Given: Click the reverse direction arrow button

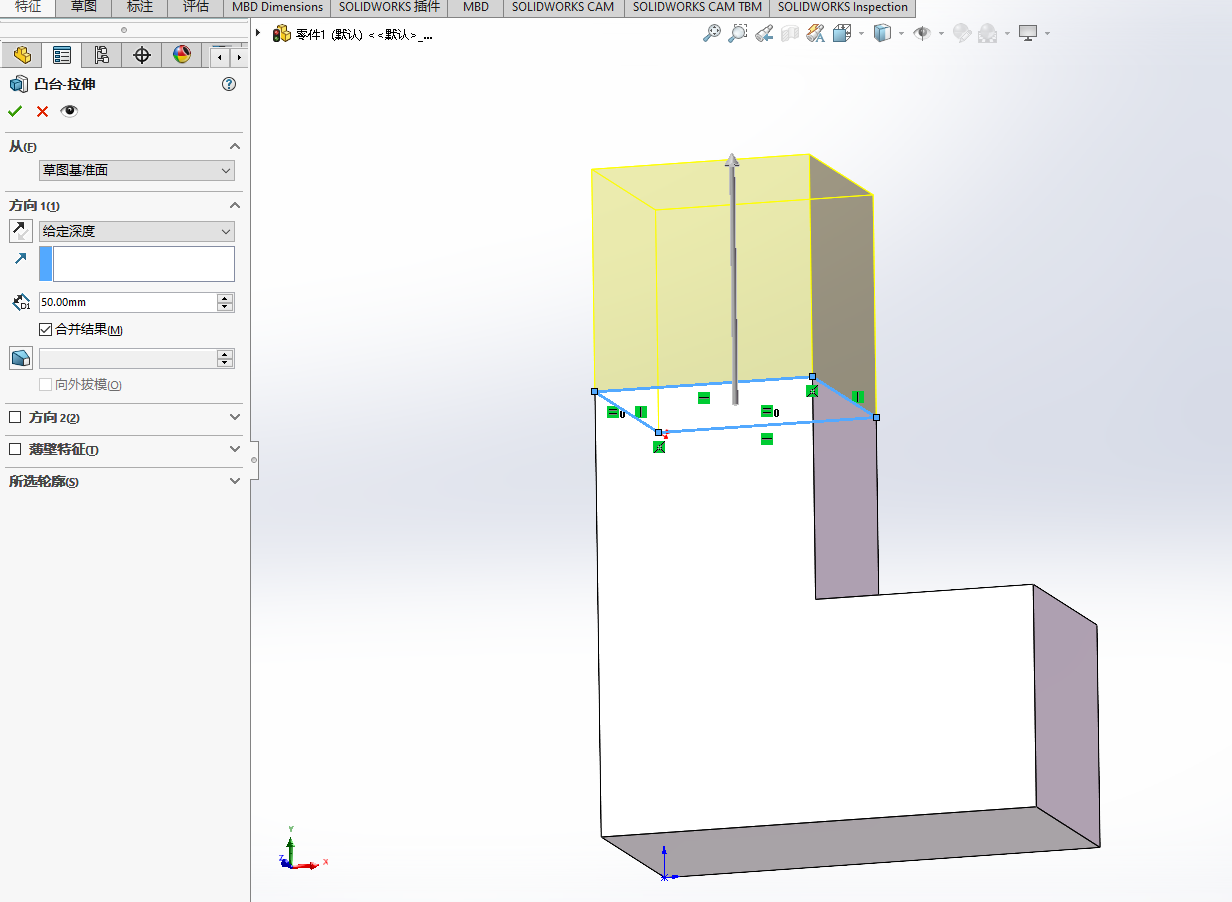Looking at the screenshot, I should pos(20,231).
